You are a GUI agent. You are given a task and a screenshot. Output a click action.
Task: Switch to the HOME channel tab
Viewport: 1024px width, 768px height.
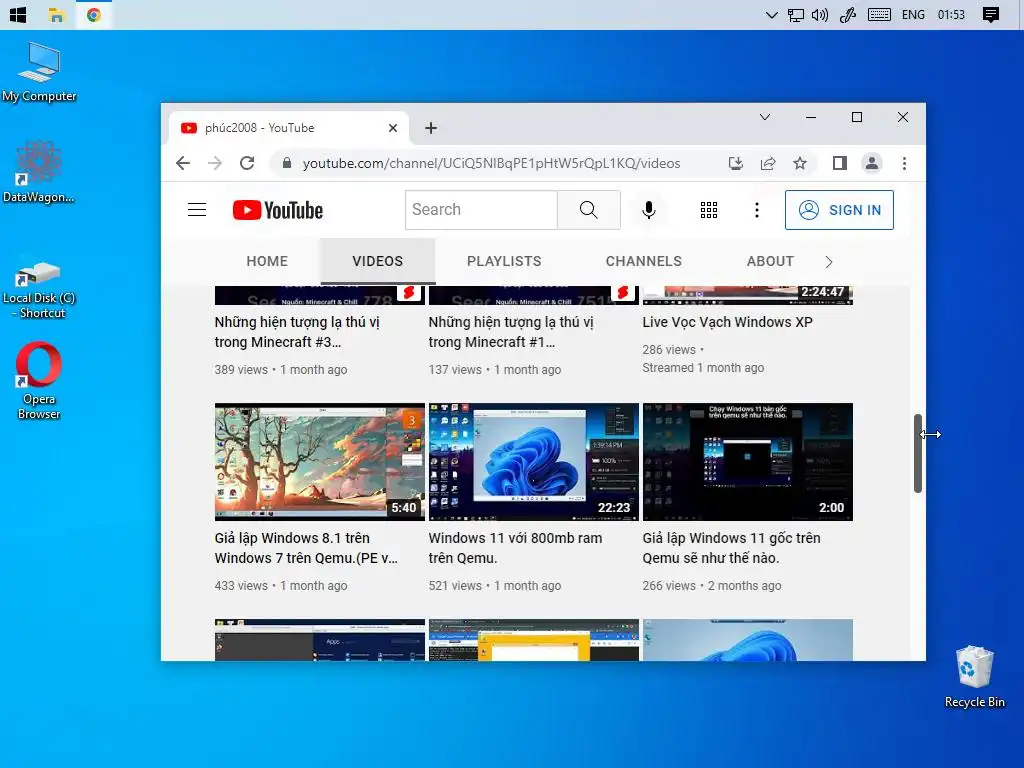point(267,261)
